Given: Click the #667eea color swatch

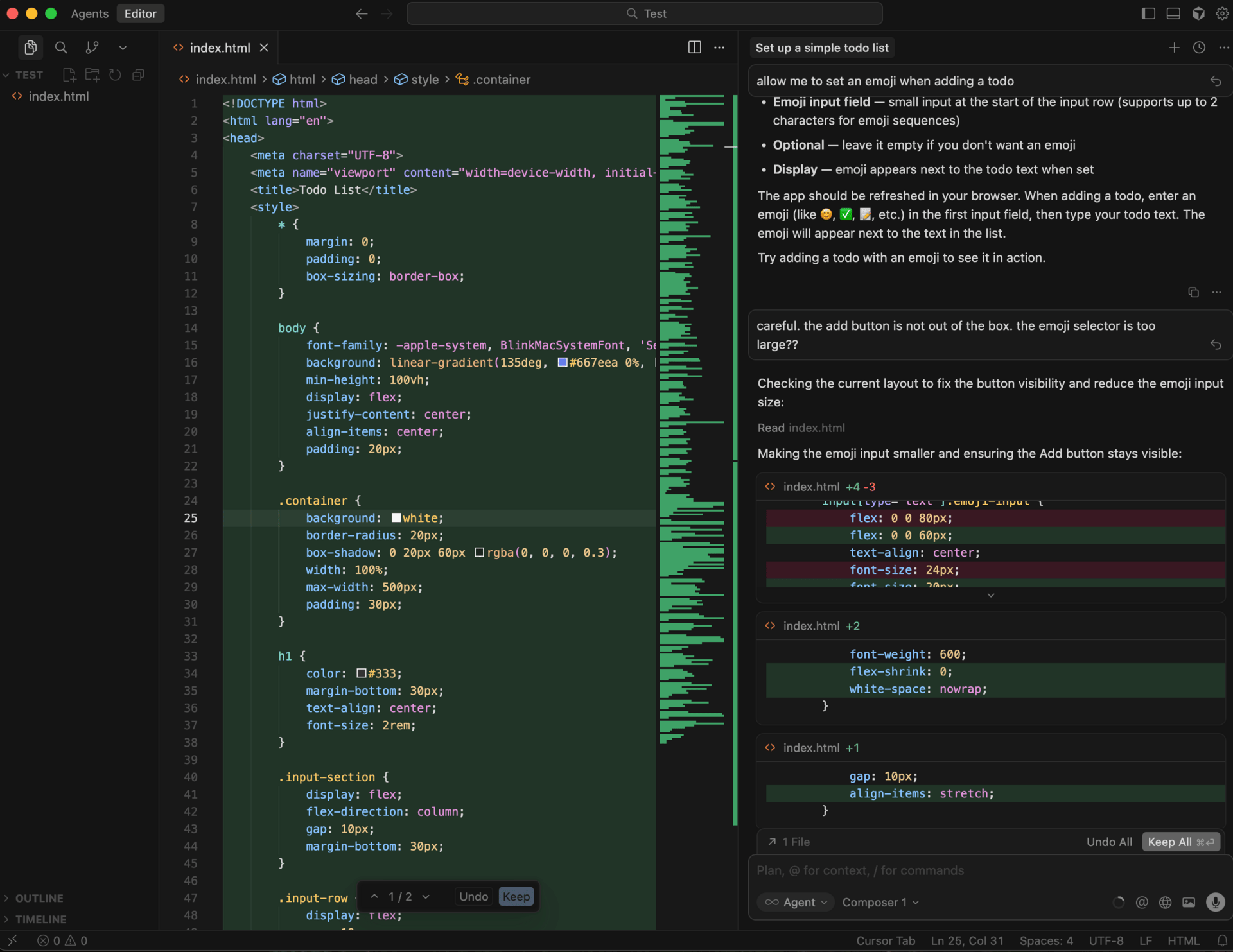Looking at the screenshot, I should point(563,363).
